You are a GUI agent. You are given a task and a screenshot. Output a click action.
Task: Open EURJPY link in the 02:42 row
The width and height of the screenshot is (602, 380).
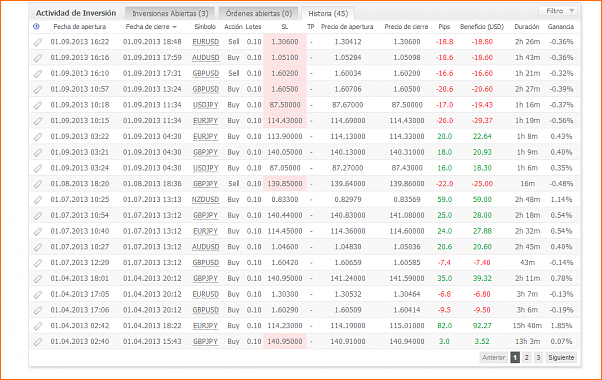tap(205, 326)
